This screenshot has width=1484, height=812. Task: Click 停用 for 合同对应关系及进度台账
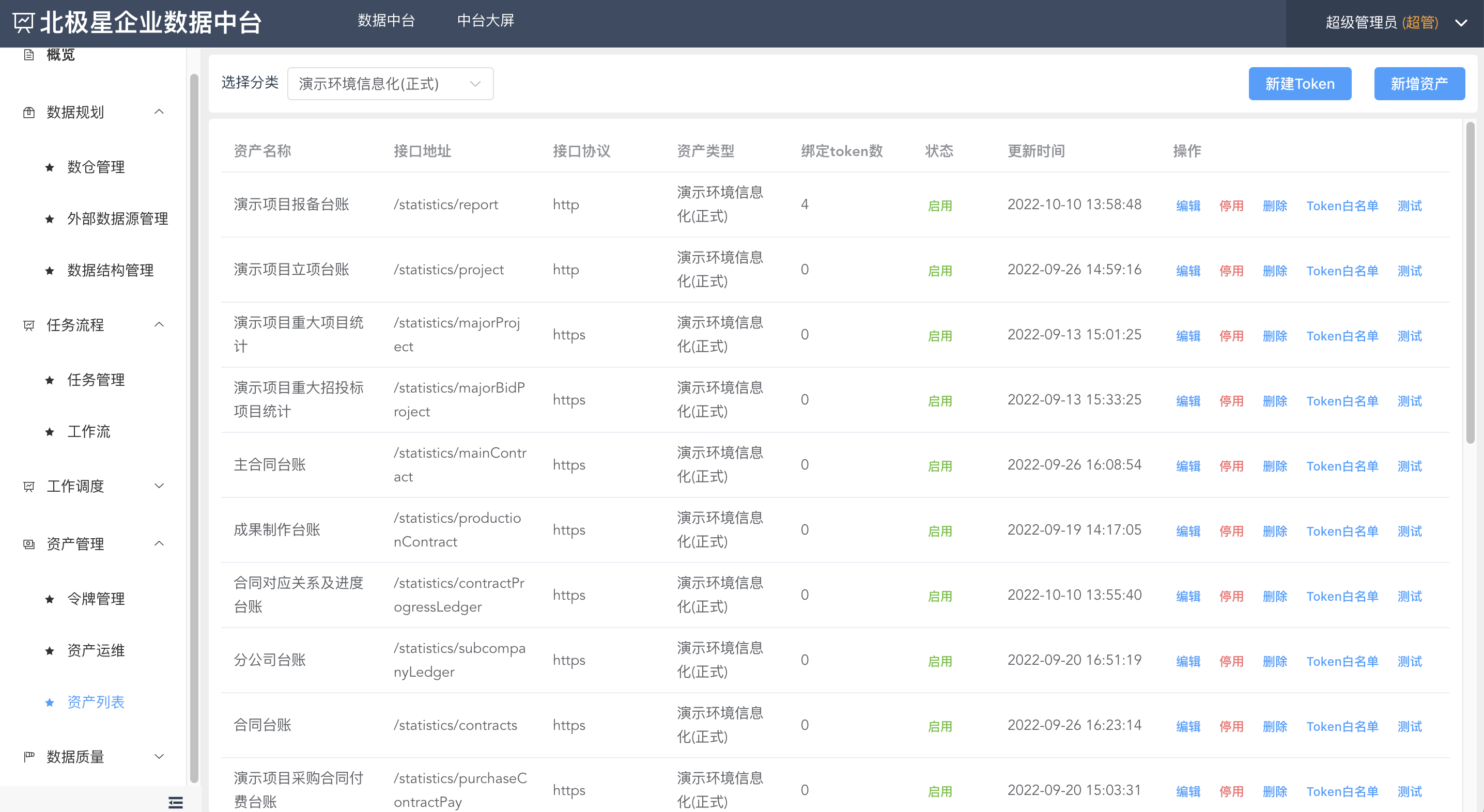click(x=1231, y=596)
